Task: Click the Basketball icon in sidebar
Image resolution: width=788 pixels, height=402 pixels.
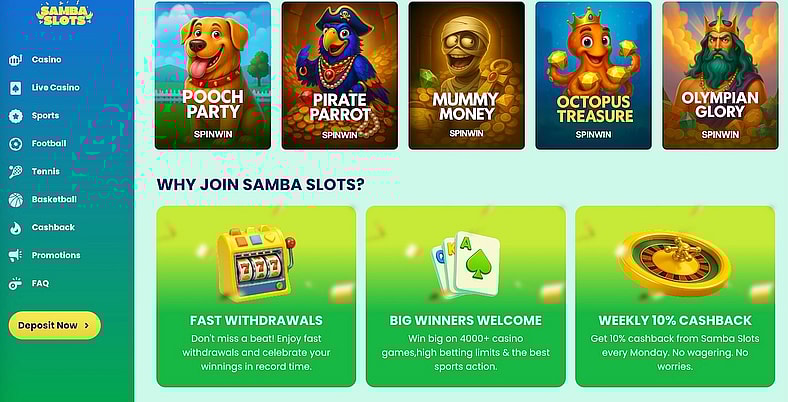Action: [x=16, y=200]
